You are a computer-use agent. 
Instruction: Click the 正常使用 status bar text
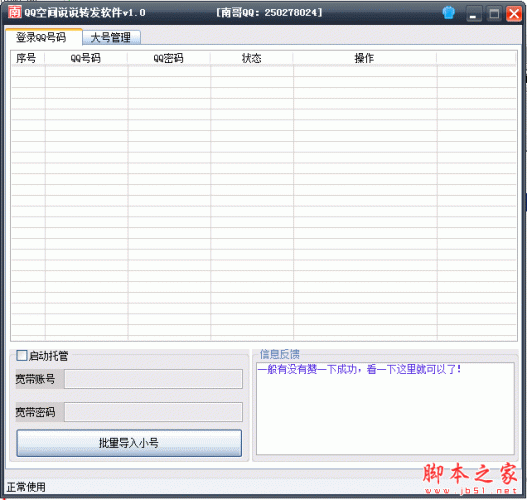[26, 487]
